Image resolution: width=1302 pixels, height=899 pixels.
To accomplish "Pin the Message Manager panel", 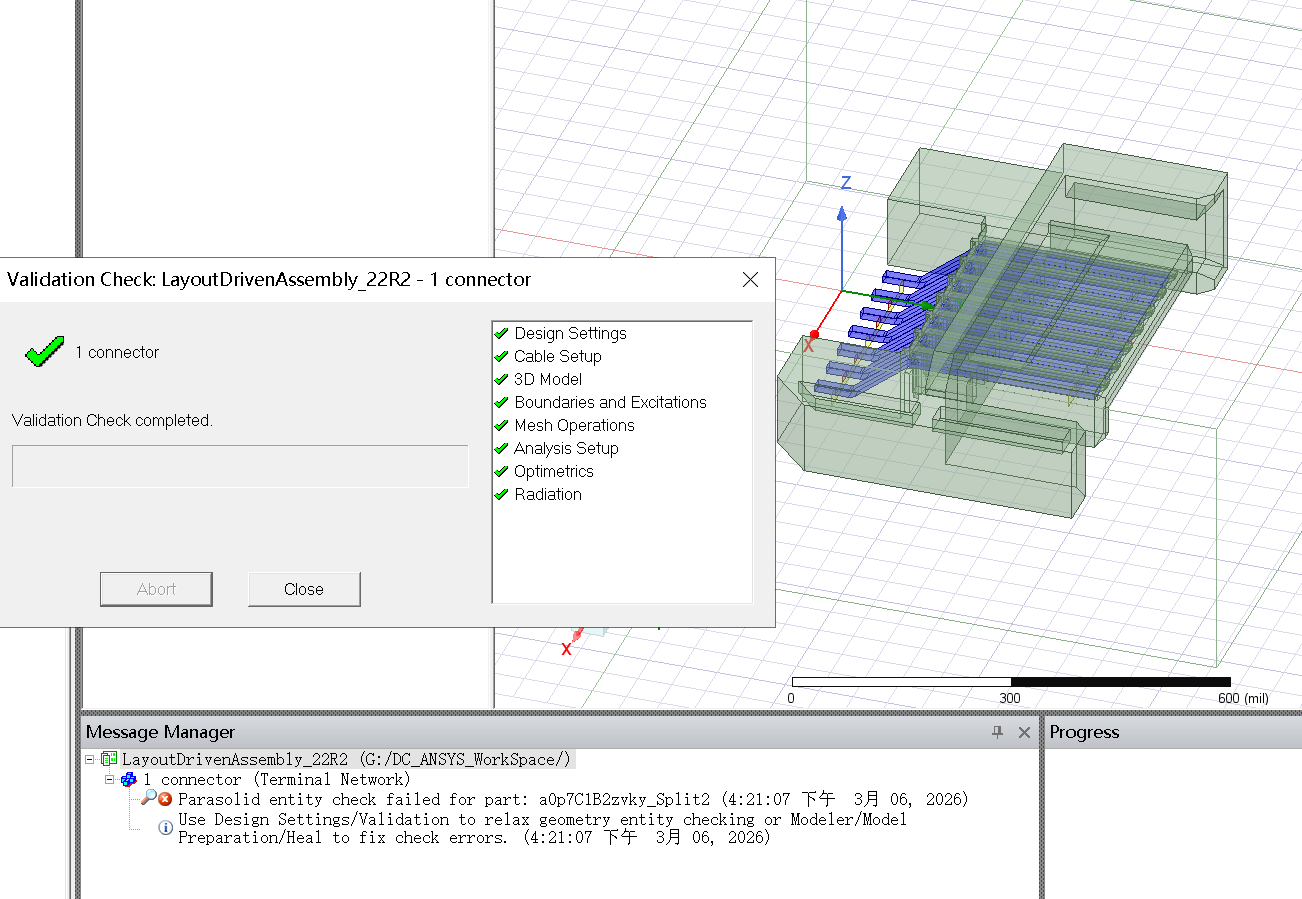I will point(997,733).
